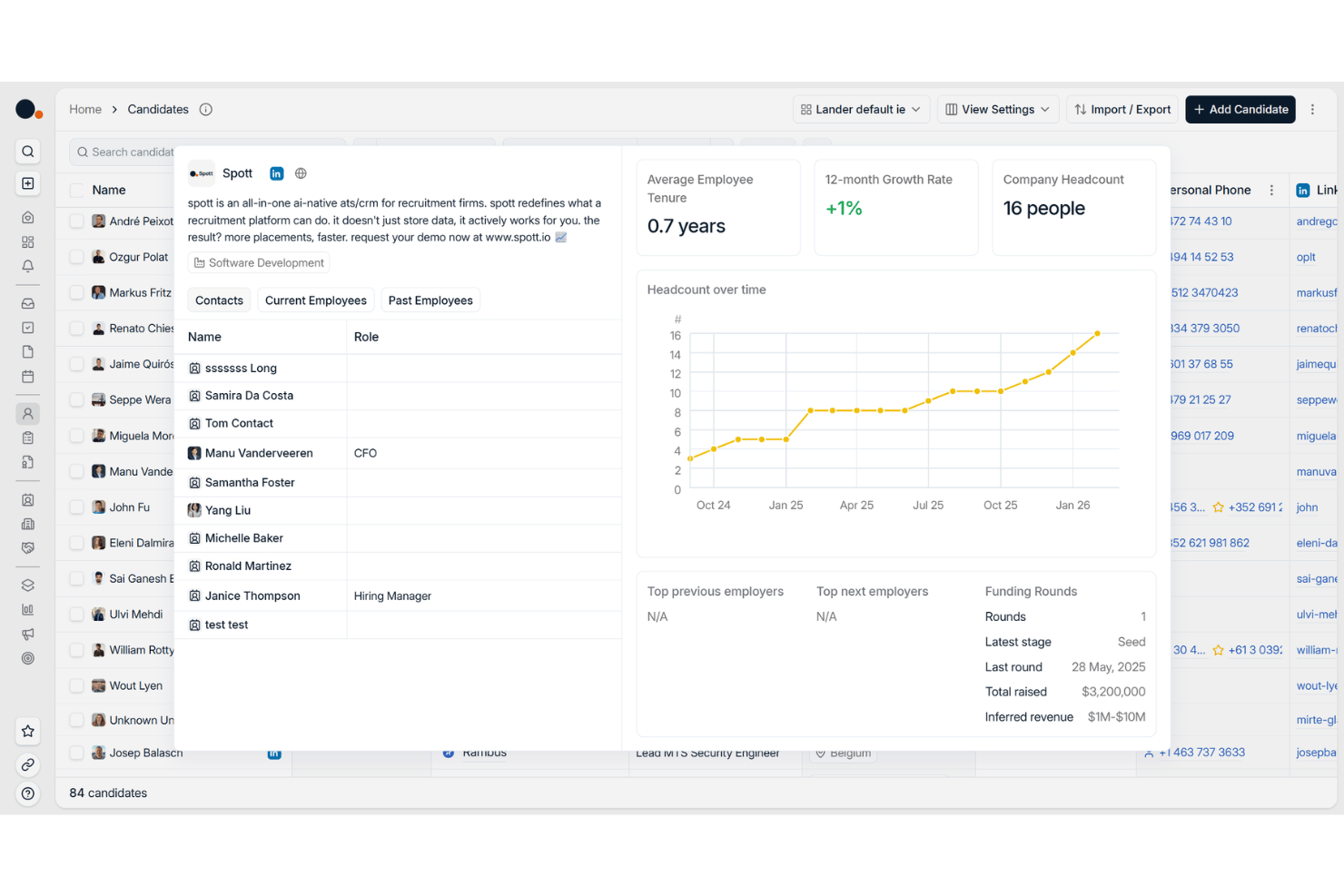This screenshot has width=1344, height=896.
Task: Open Janice Thompson contact row
Action: [x=398, y=596]
